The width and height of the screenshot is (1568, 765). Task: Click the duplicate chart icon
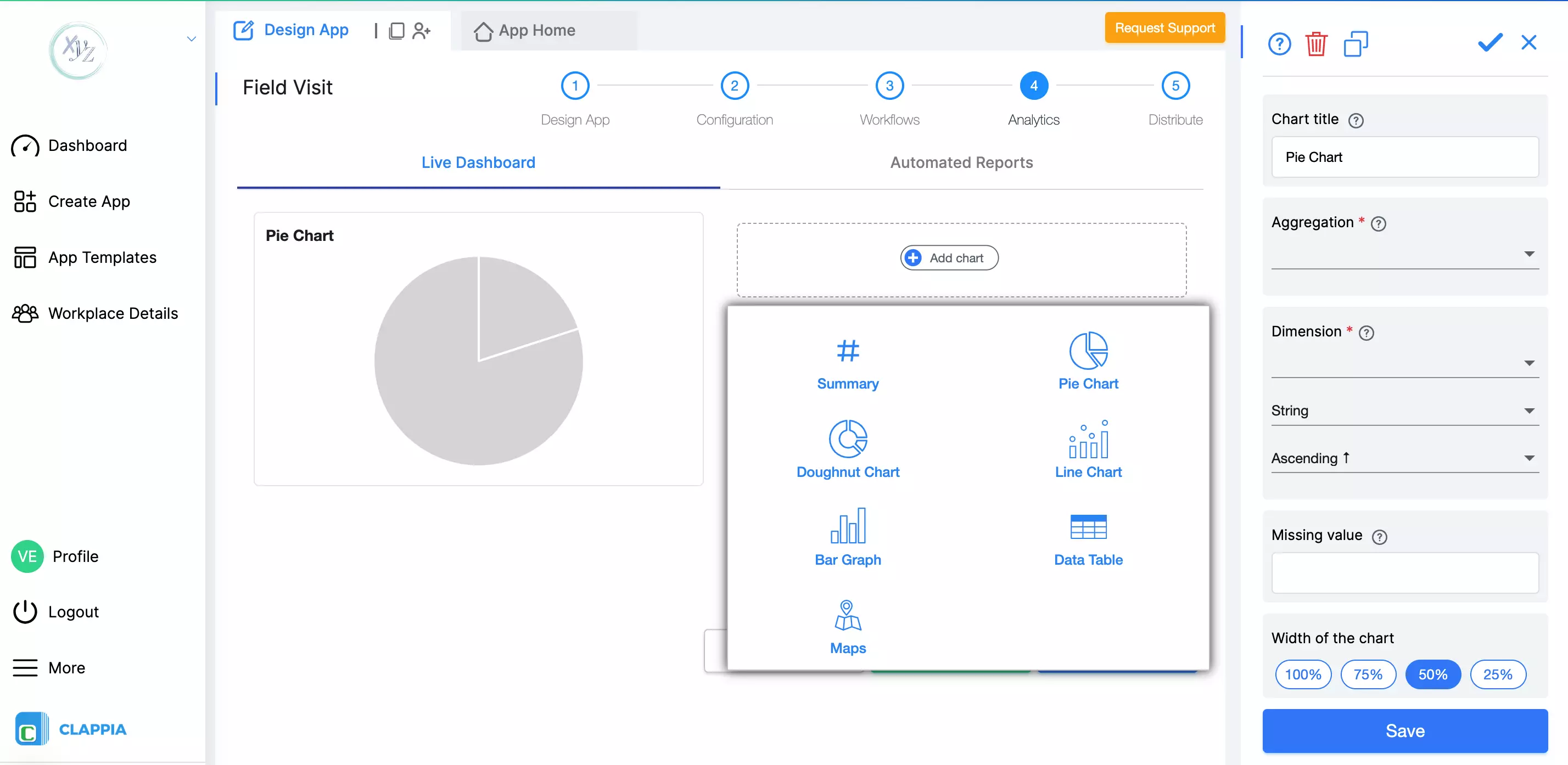(x=1356, y=43)
